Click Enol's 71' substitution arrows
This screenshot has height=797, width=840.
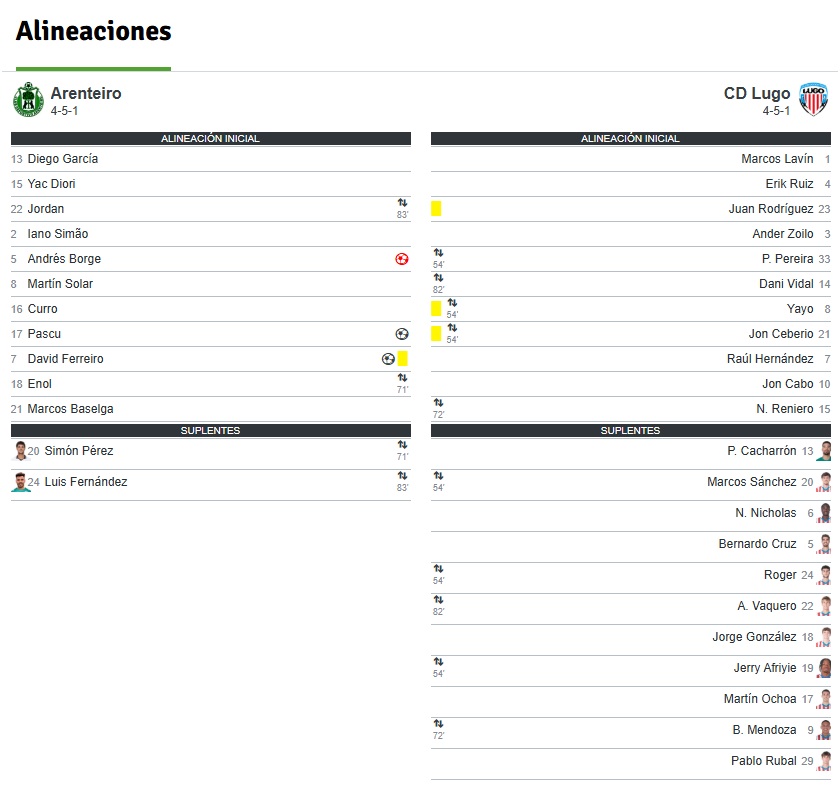[x=402, y=378]
